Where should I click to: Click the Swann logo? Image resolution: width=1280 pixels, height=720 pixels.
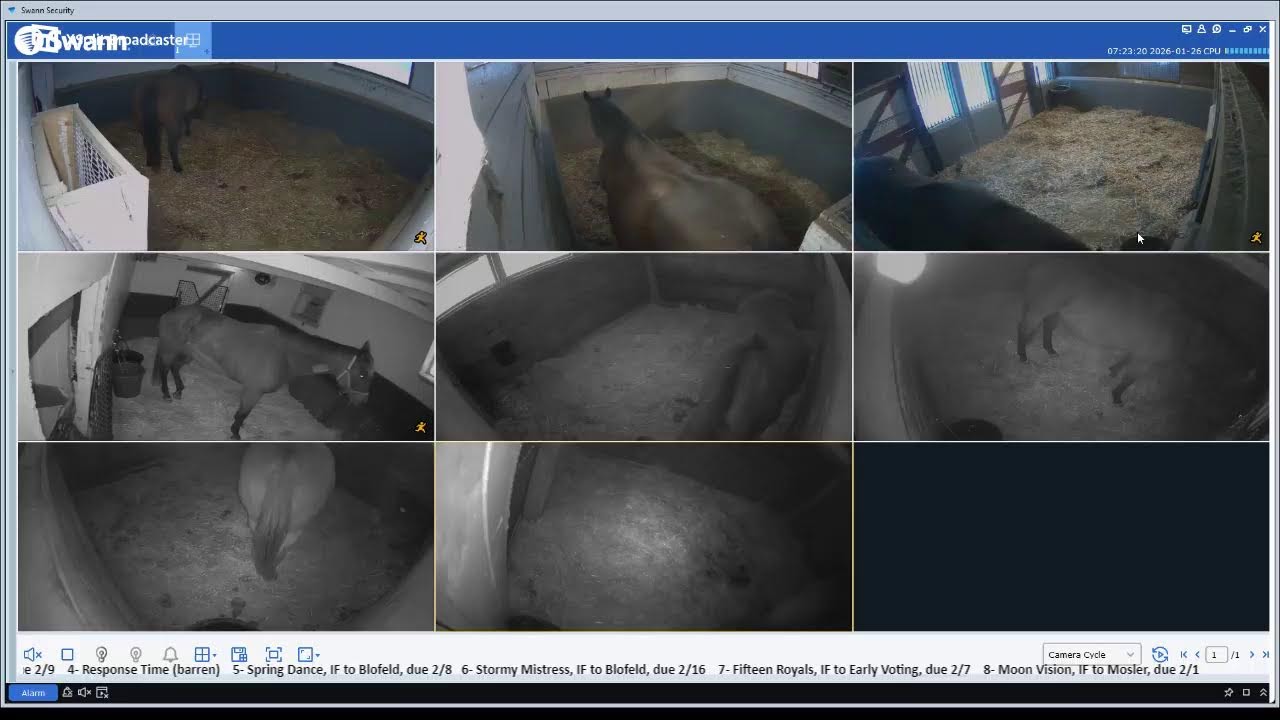pos(70,41)
